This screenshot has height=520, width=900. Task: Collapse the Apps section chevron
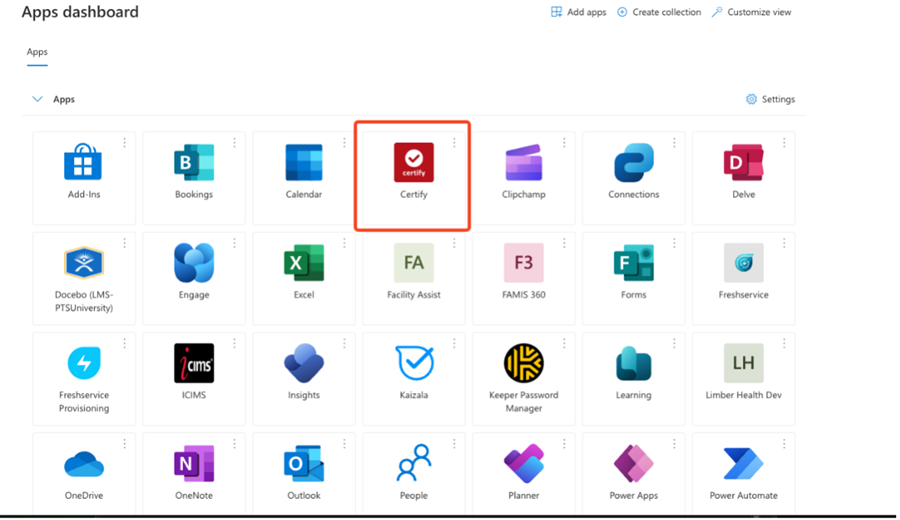pyautogui.click(x=37, y=99)
